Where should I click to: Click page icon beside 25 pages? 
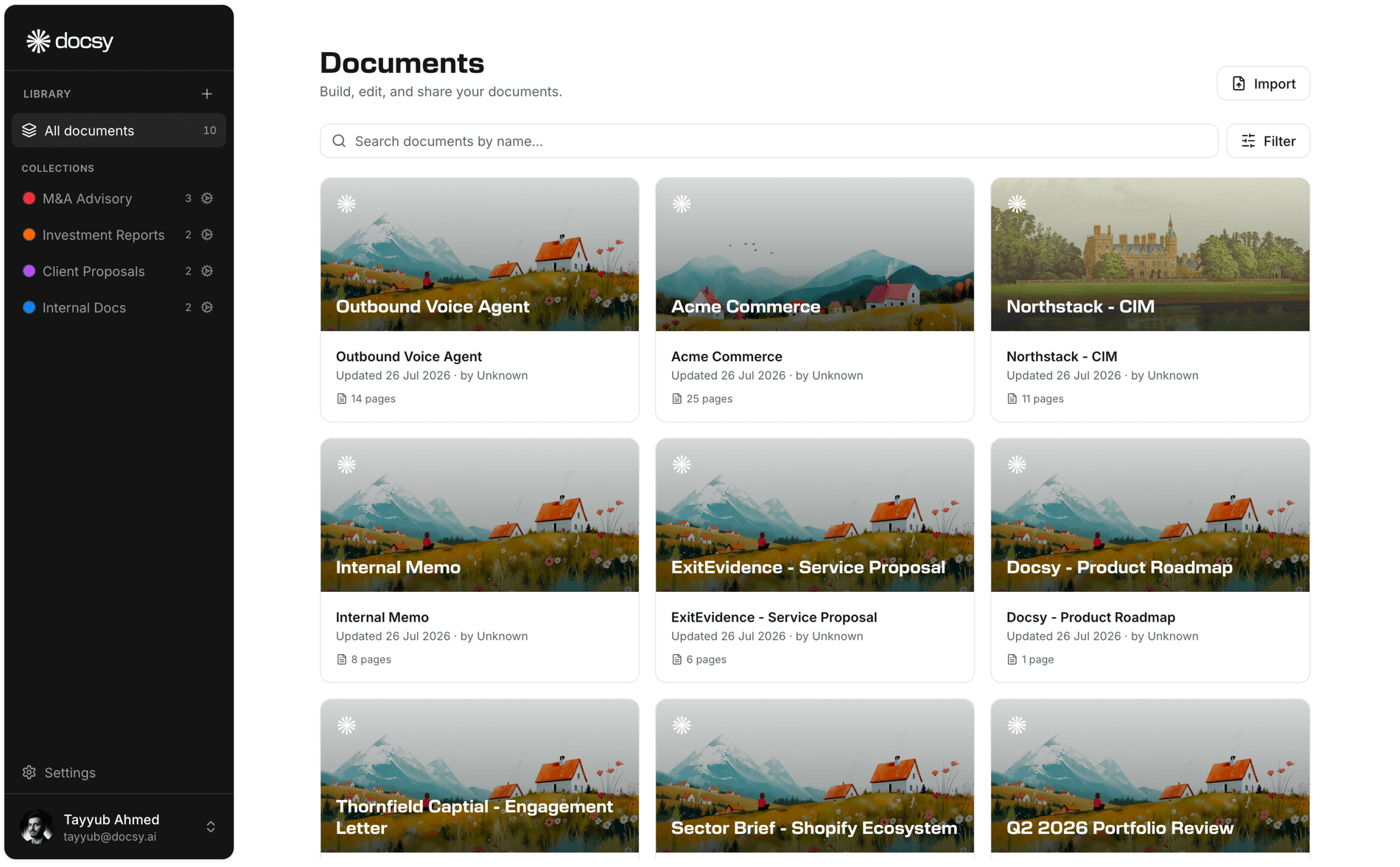coord(677,399)
